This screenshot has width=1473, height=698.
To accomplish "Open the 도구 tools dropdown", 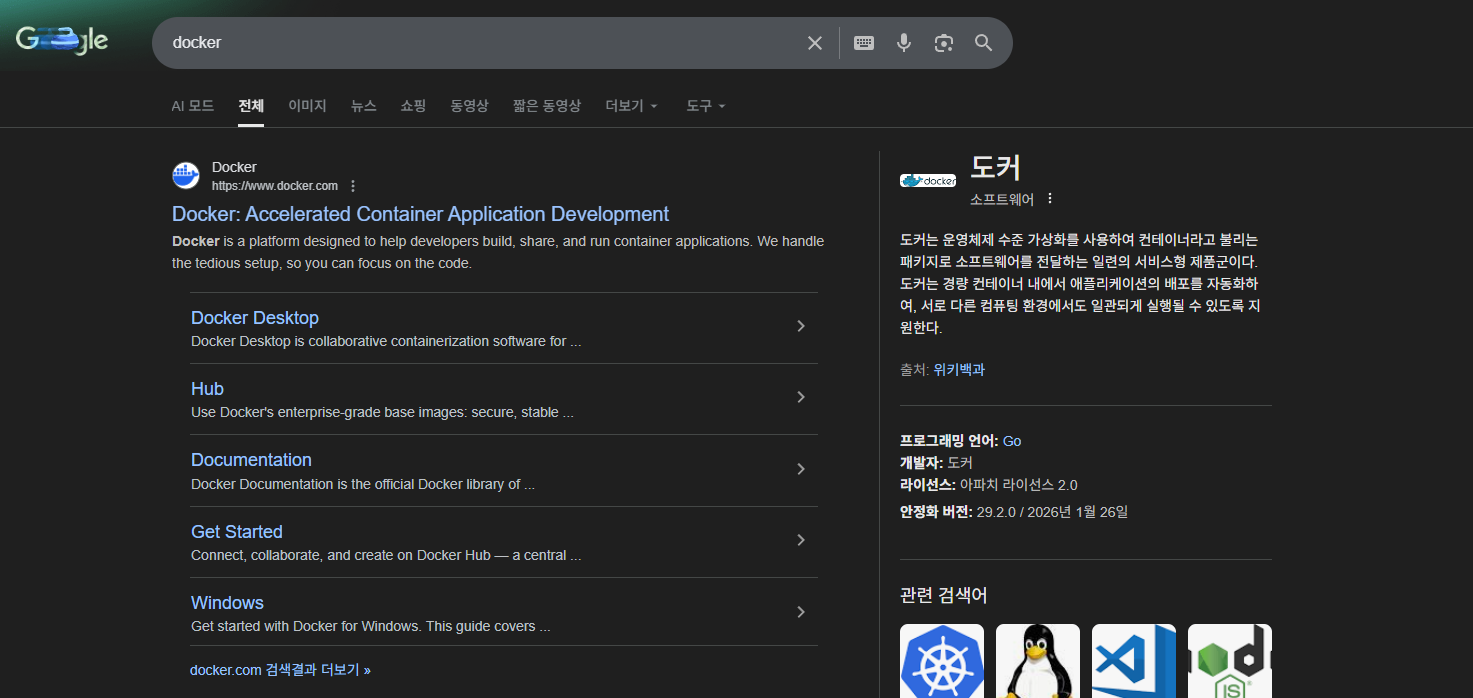I will coord(705,105).
